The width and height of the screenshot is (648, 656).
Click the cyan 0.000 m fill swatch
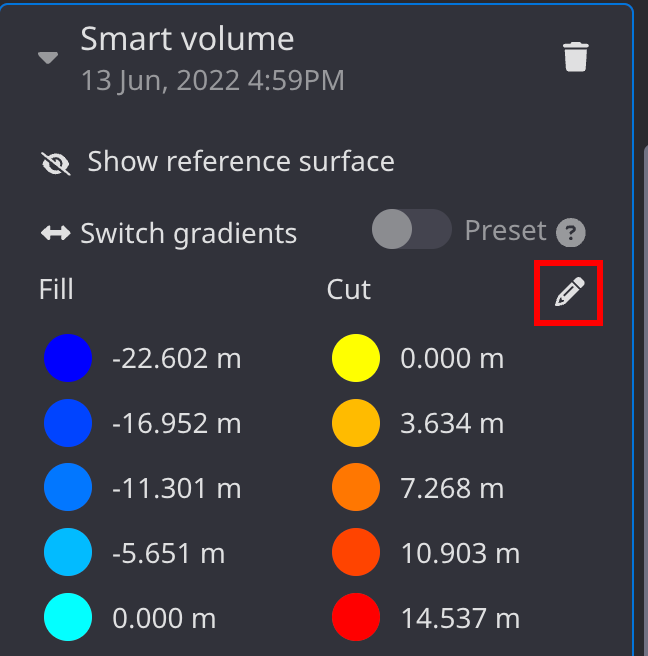(68, 618)
